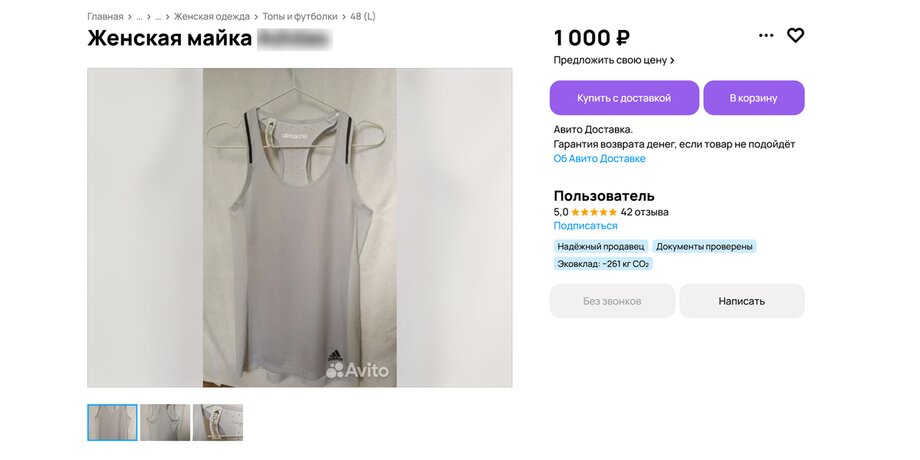
Task: Open "Об Авито Доставке" link
Action: (599, 159)
